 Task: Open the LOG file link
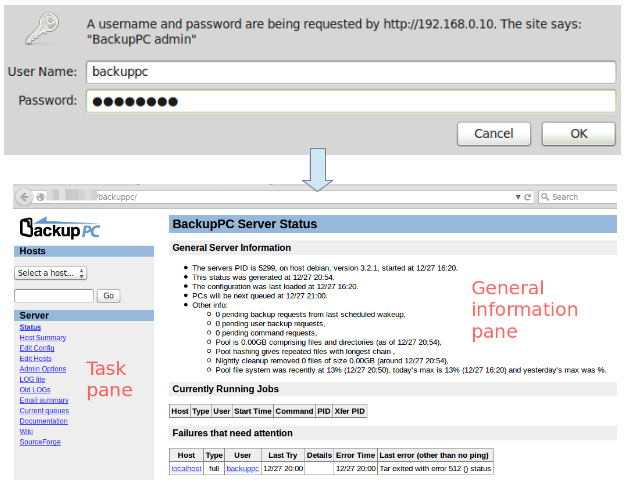tap(32, 379)
